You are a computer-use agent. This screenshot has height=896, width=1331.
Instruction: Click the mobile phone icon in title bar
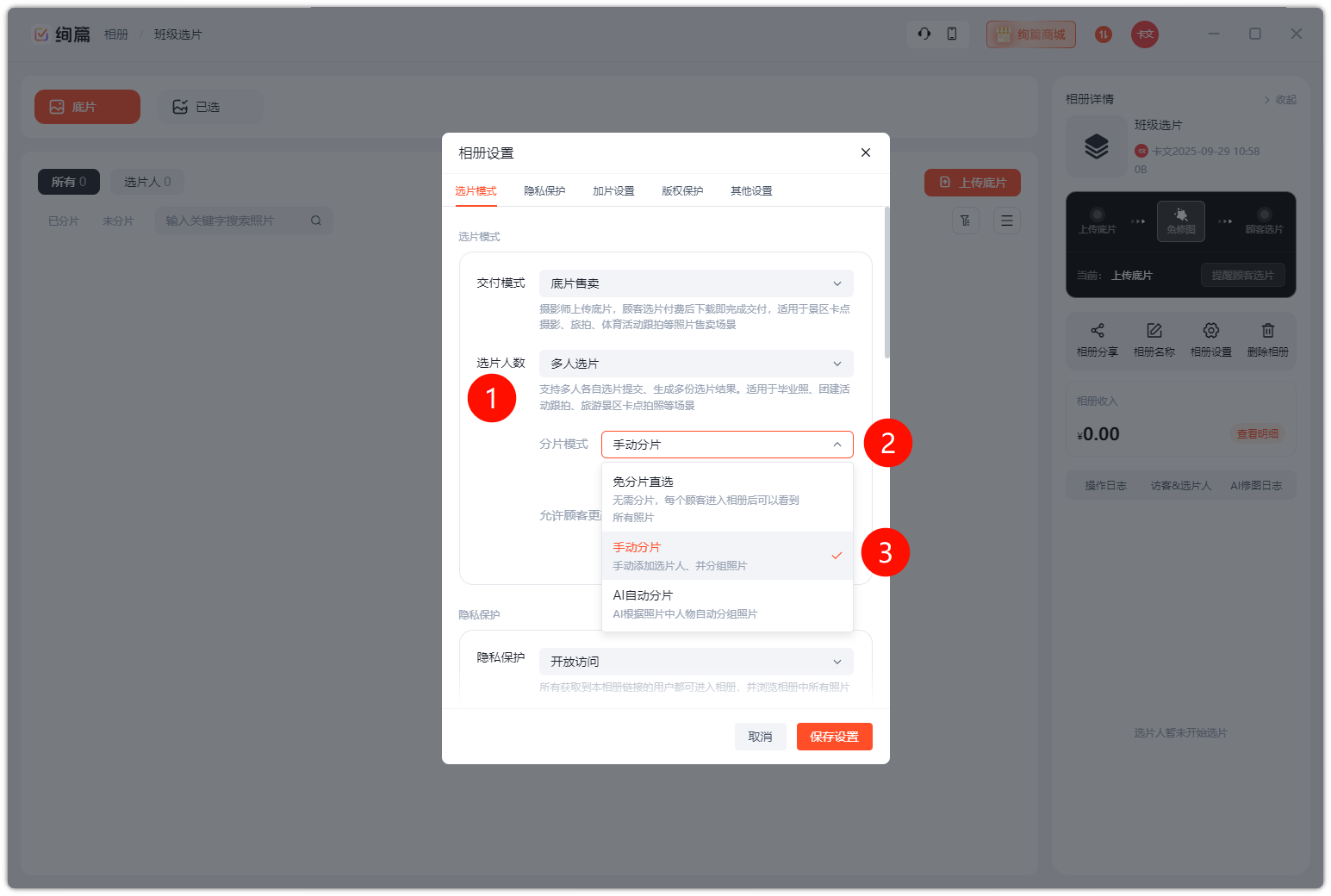click(951, 34)
